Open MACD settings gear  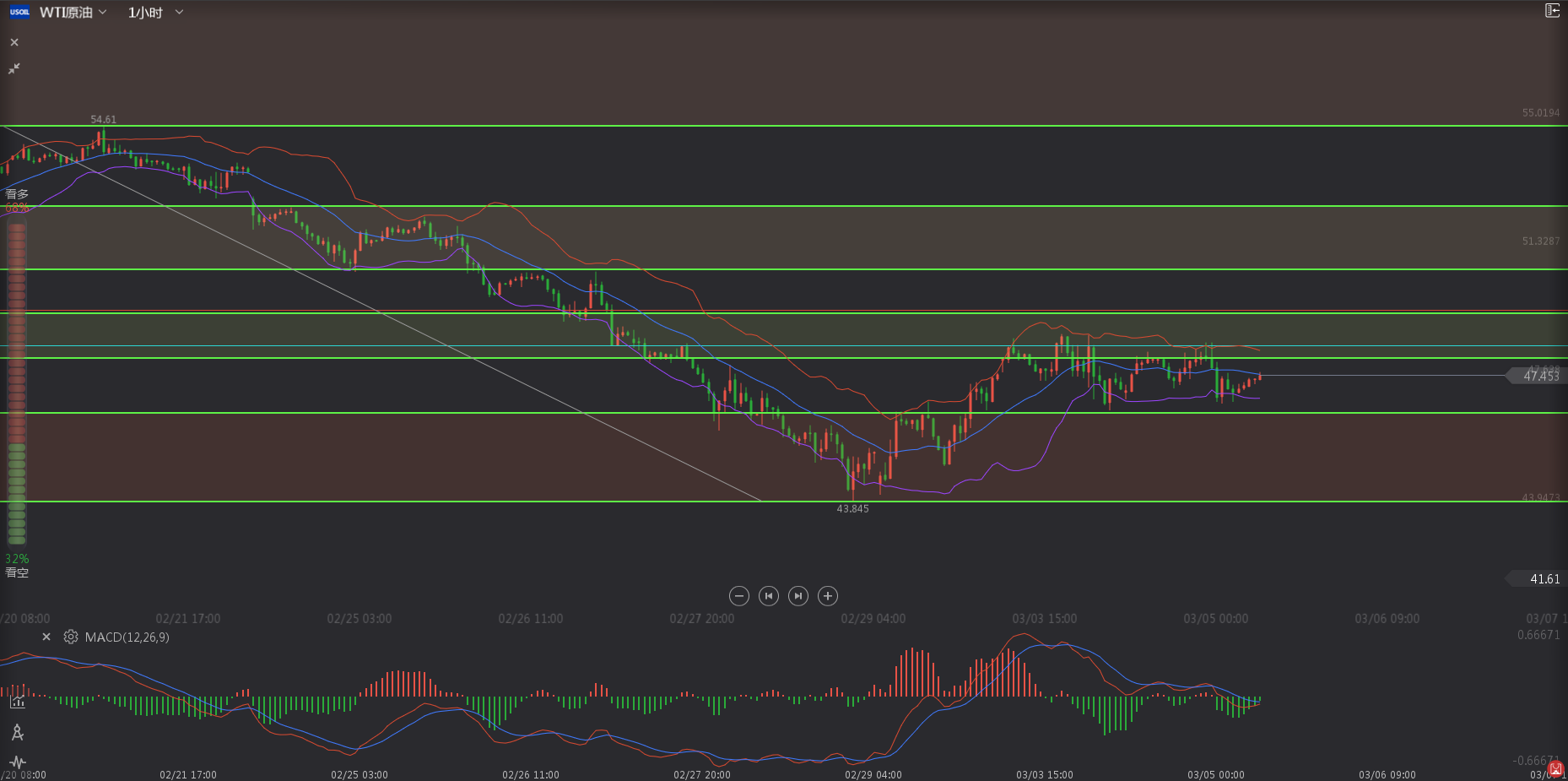point(71,637)
